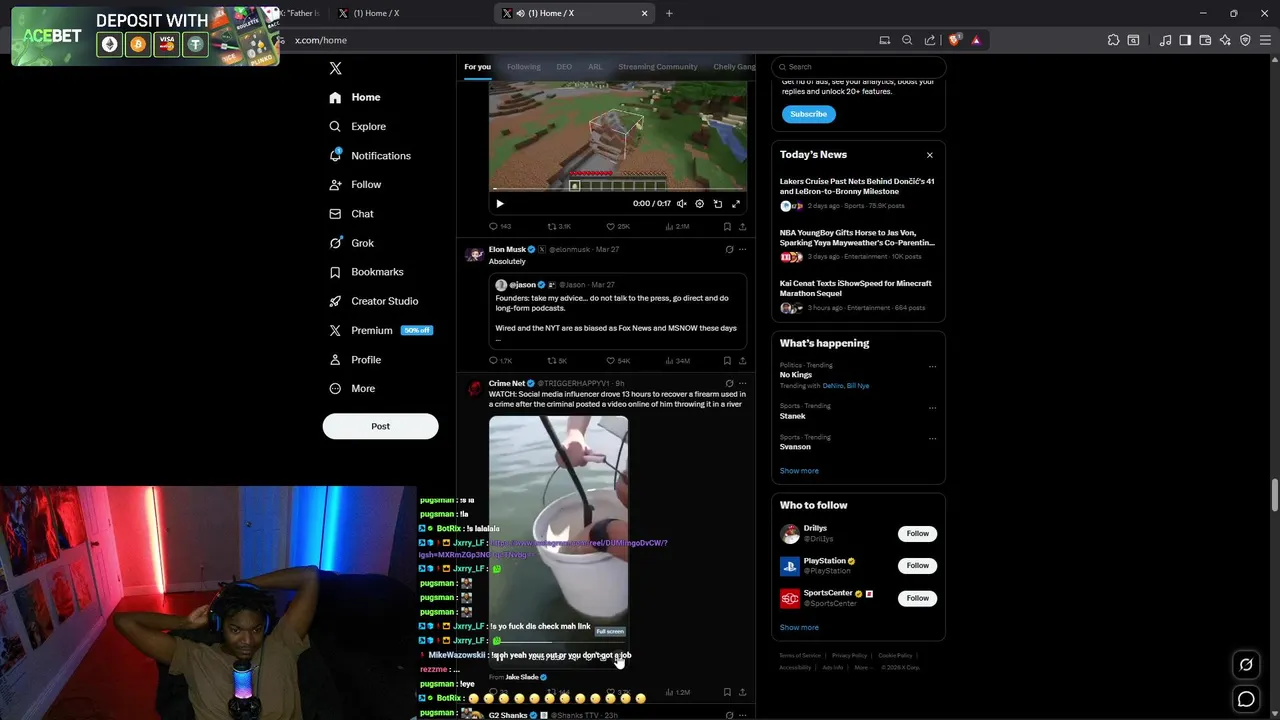Open Brave Rewards triangle icon
Image resolution: width=1280 pixels, height=720 pixels.
(976, 40)
